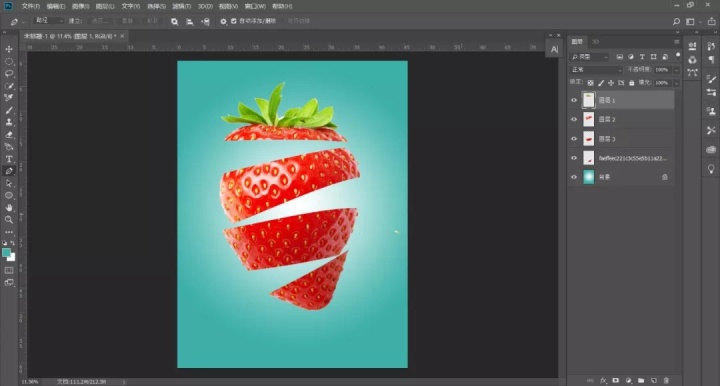This screenshot has width=720, height=386.
Task: Select the Elliptical Marquee tool
Action: [x=9, y=62]
